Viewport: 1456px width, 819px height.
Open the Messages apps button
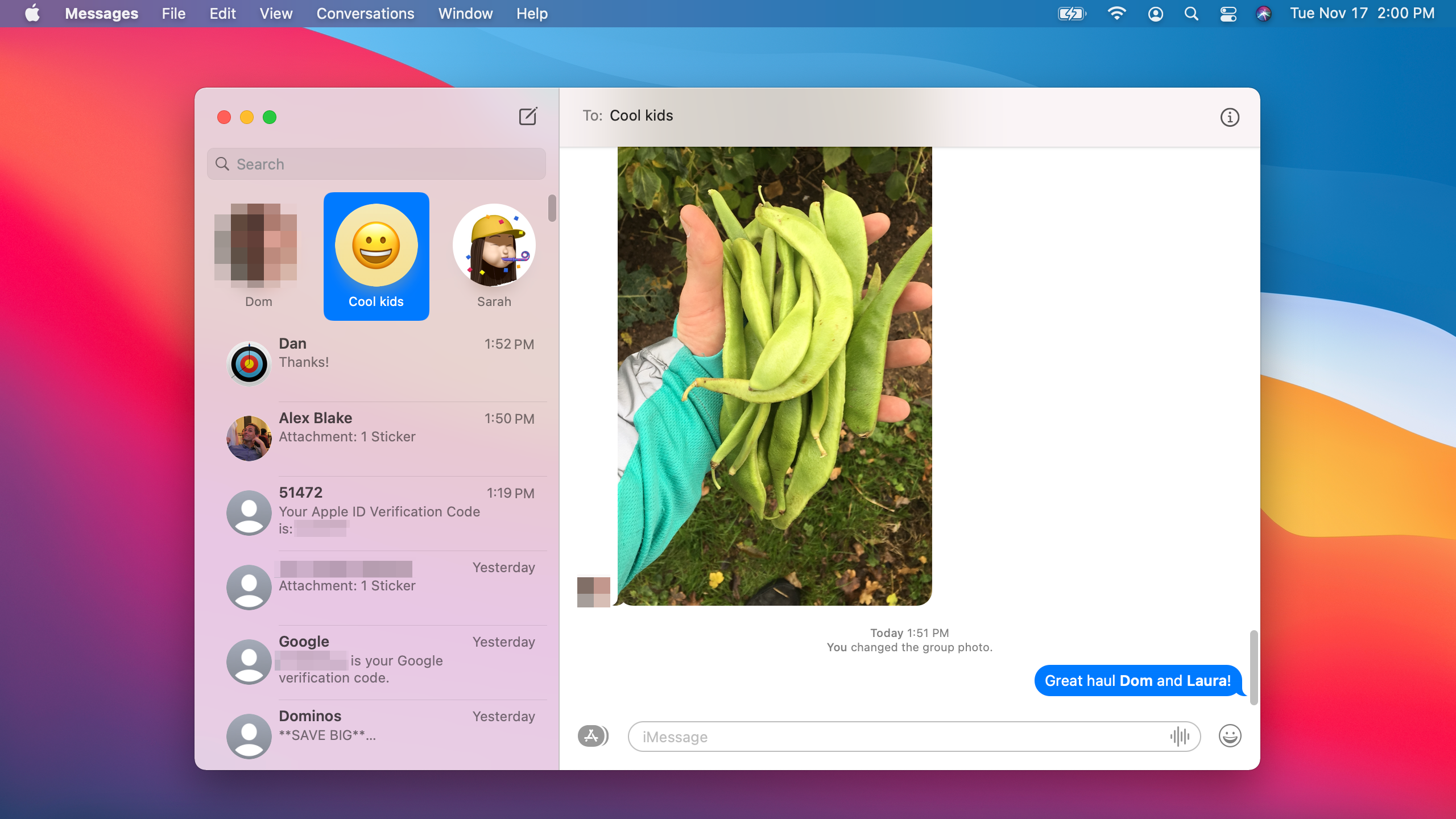[592, 736]
